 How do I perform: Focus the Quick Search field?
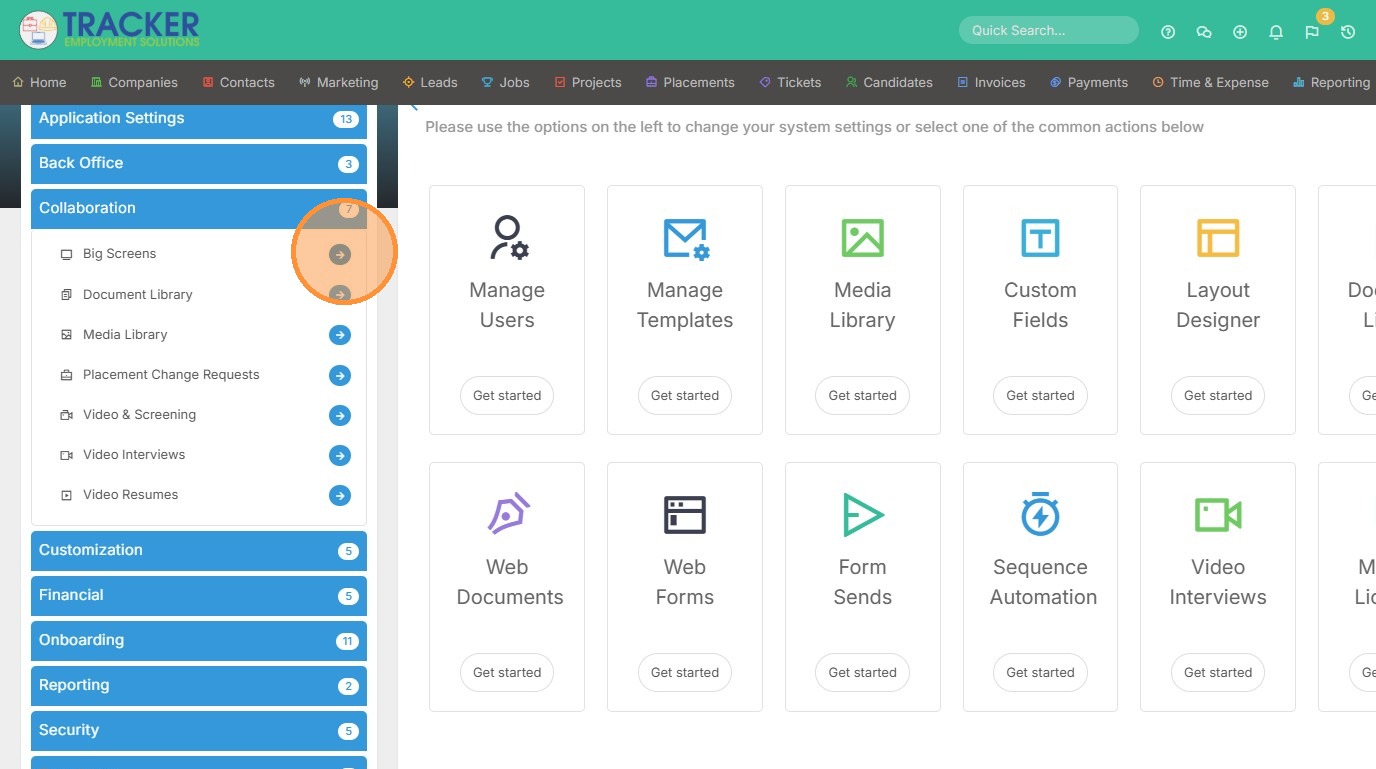1048,30
